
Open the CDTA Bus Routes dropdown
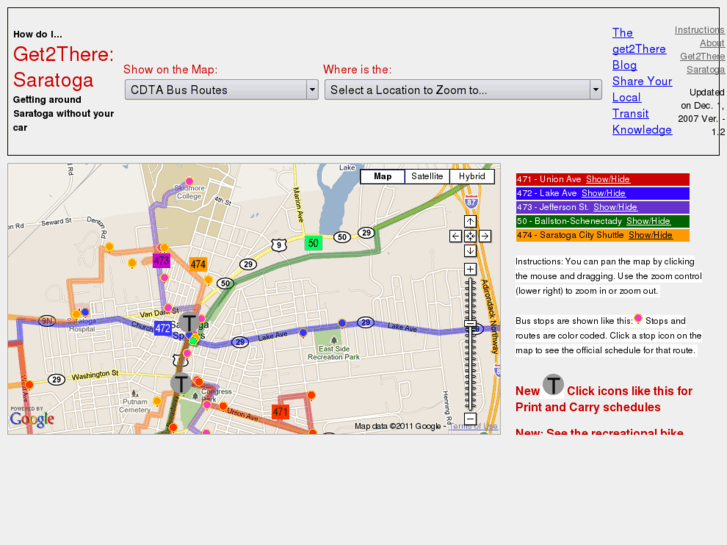222,90
